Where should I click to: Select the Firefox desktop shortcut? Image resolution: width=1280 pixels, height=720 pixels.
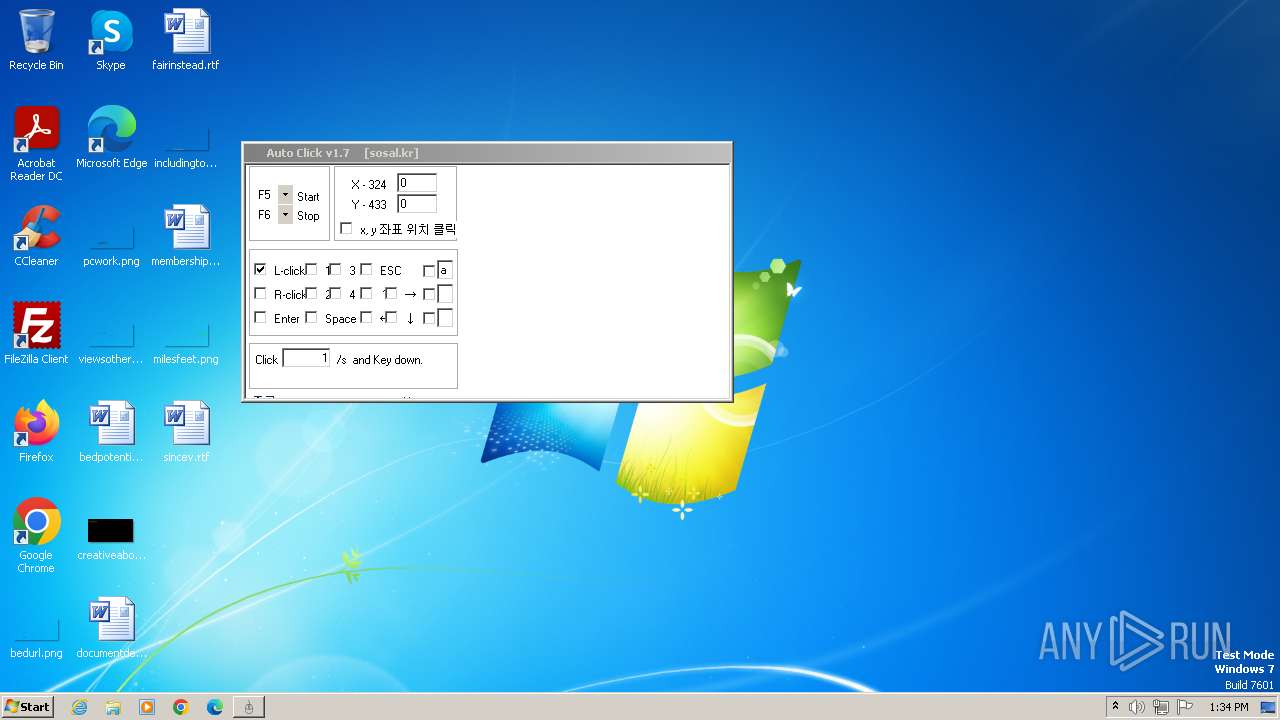pos(36,431)
